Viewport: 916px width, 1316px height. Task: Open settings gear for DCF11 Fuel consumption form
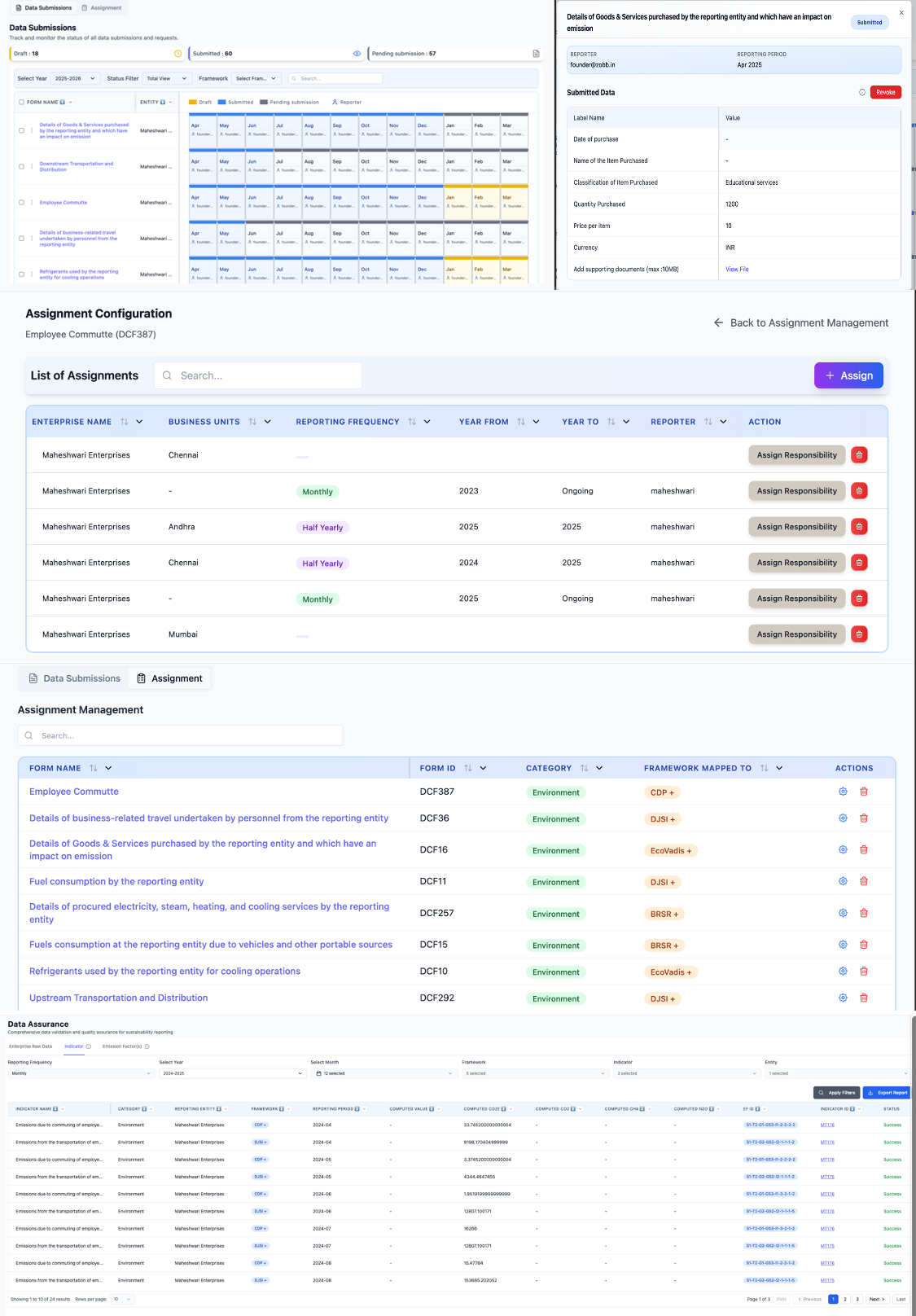[843, 881]
